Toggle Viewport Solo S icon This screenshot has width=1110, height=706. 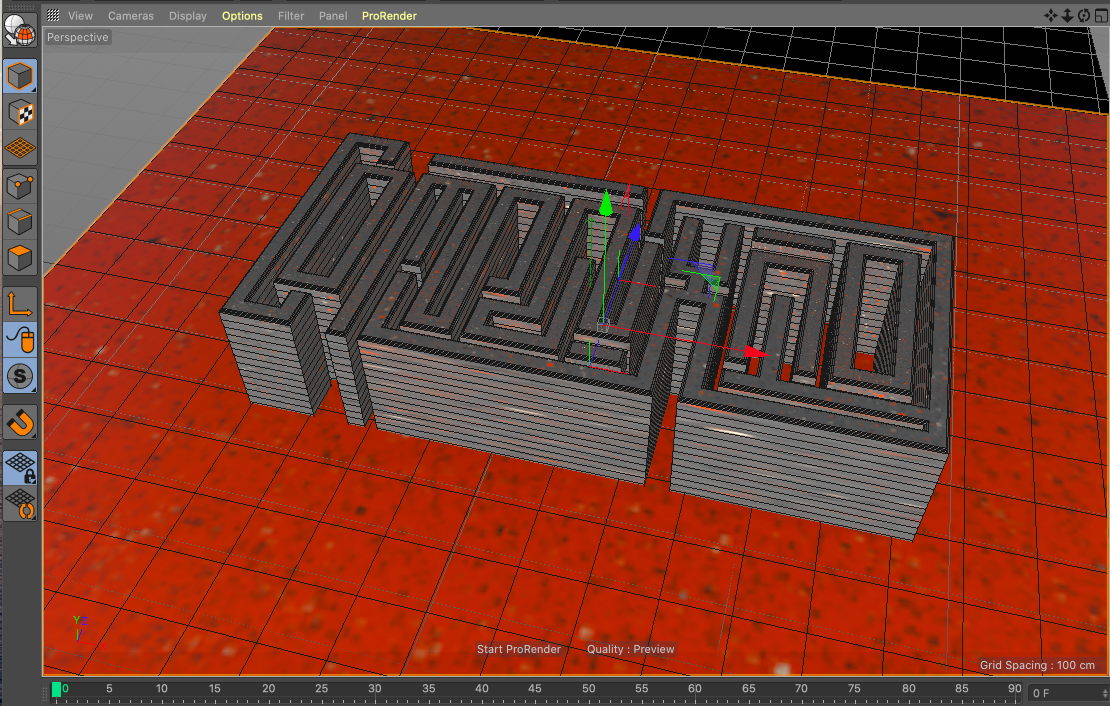point(20,377)
